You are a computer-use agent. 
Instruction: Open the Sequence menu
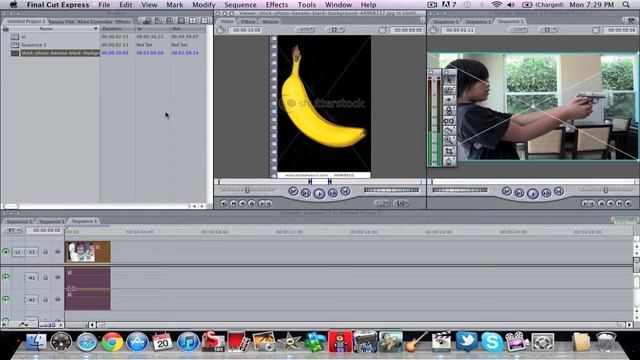coord(240,5)
